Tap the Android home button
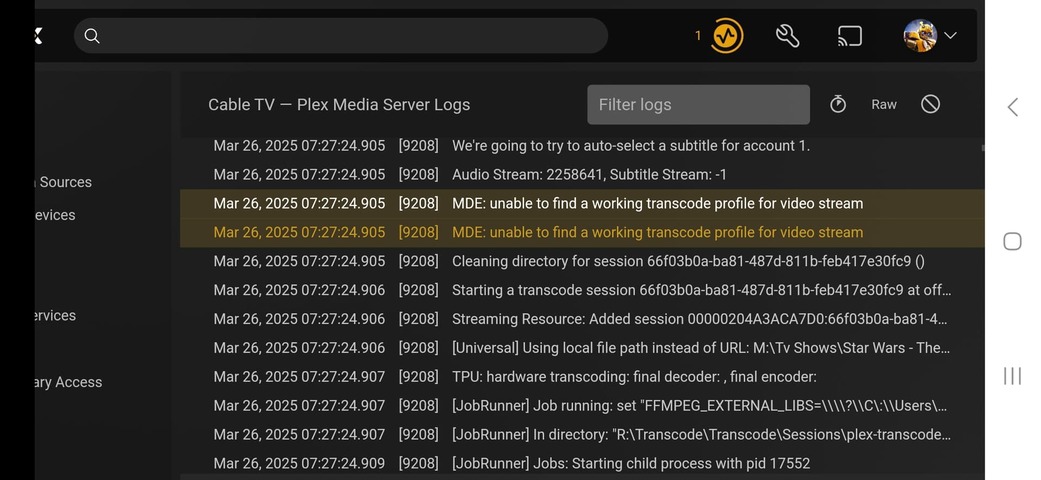The image size is (1041, 480). (x=1012, y=241)
